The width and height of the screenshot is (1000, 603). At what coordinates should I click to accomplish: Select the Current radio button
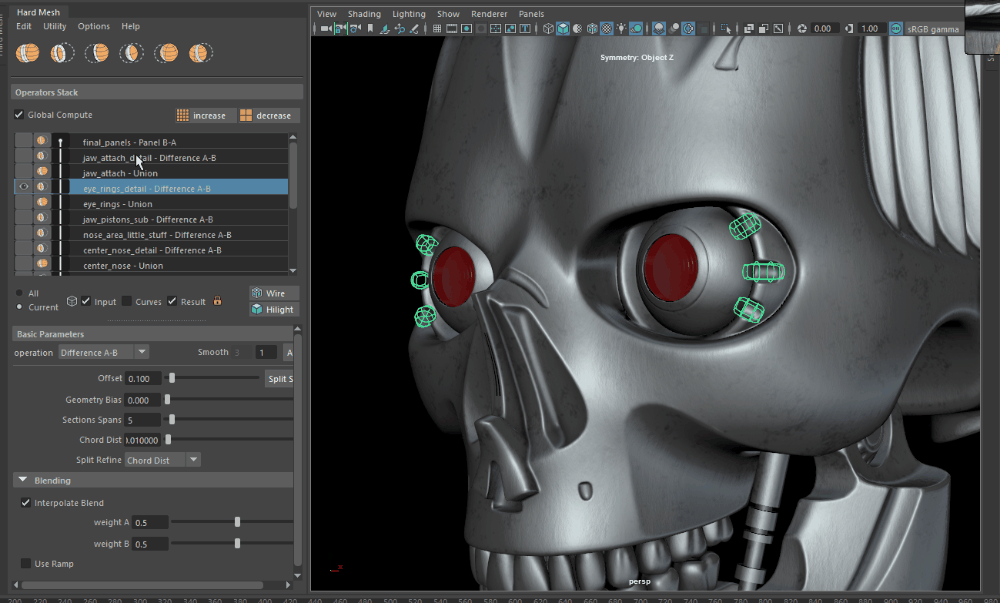(19, 307)
